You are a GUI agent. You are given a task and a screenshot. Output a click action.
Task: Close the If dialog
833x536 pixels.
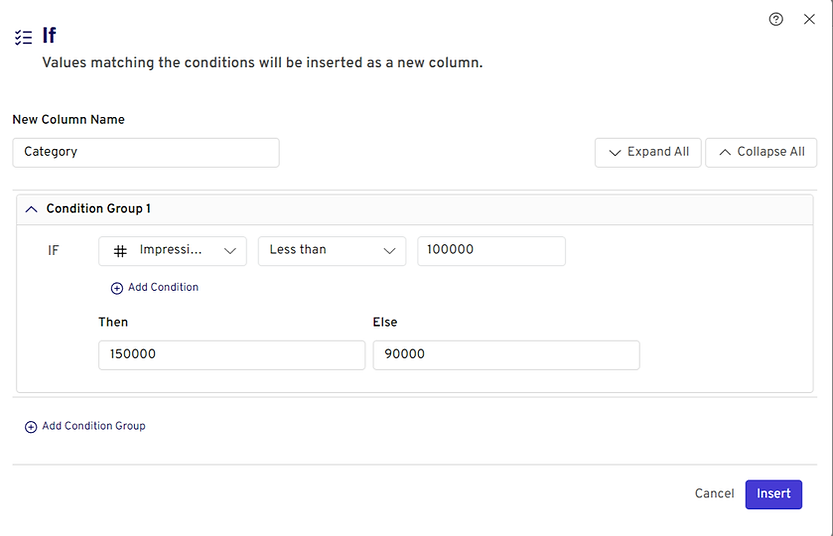click(x=809, y=19)
